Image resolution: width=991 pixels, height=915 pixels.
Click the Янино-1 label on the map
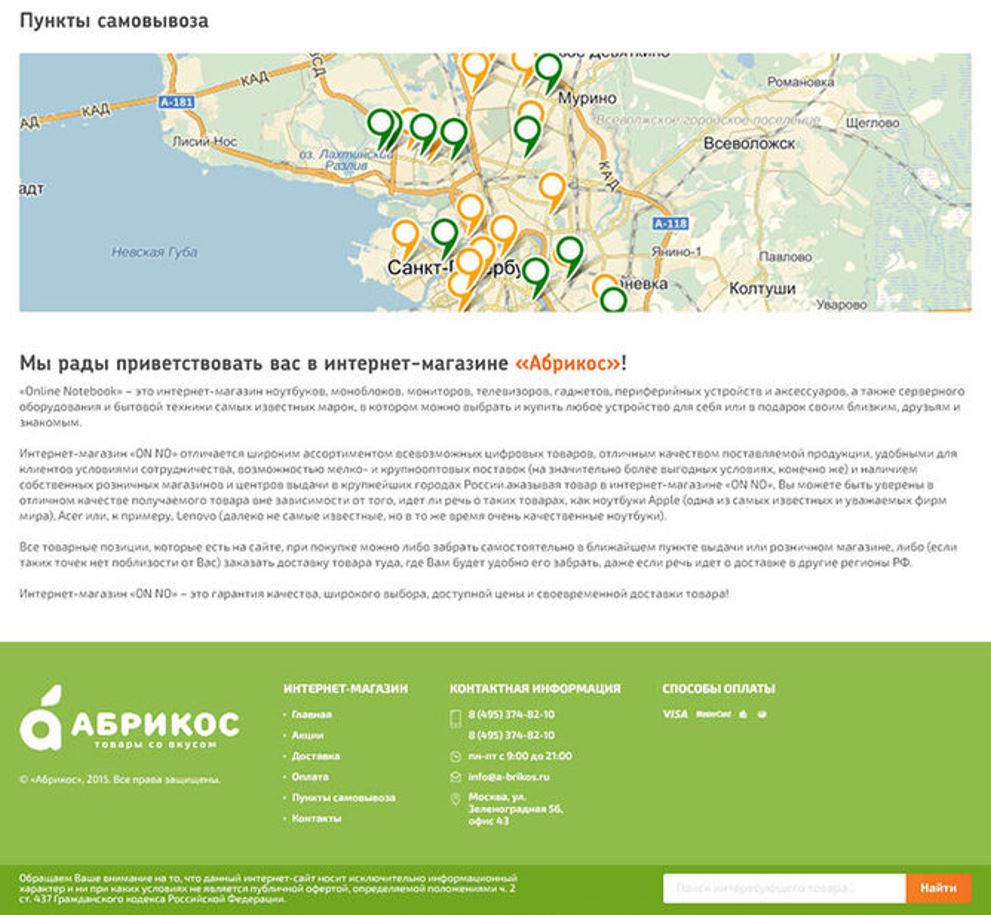(x=676, y=251)
